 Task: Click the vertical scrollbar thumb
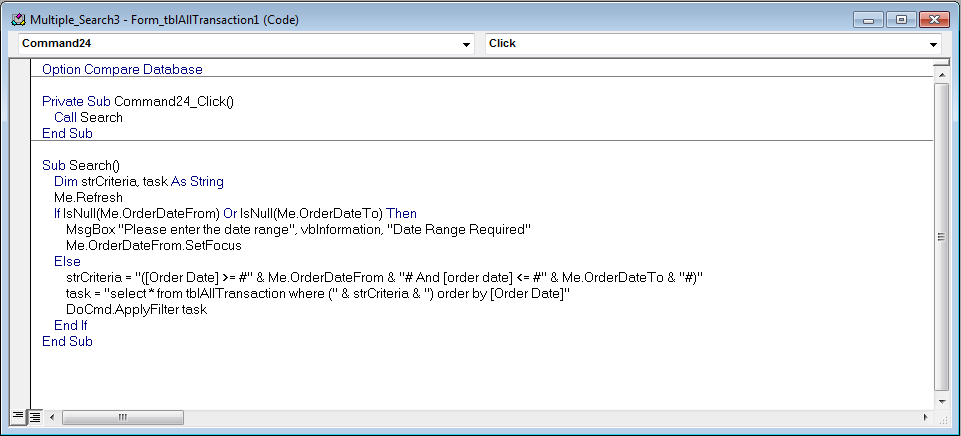[x=941, y=237]
